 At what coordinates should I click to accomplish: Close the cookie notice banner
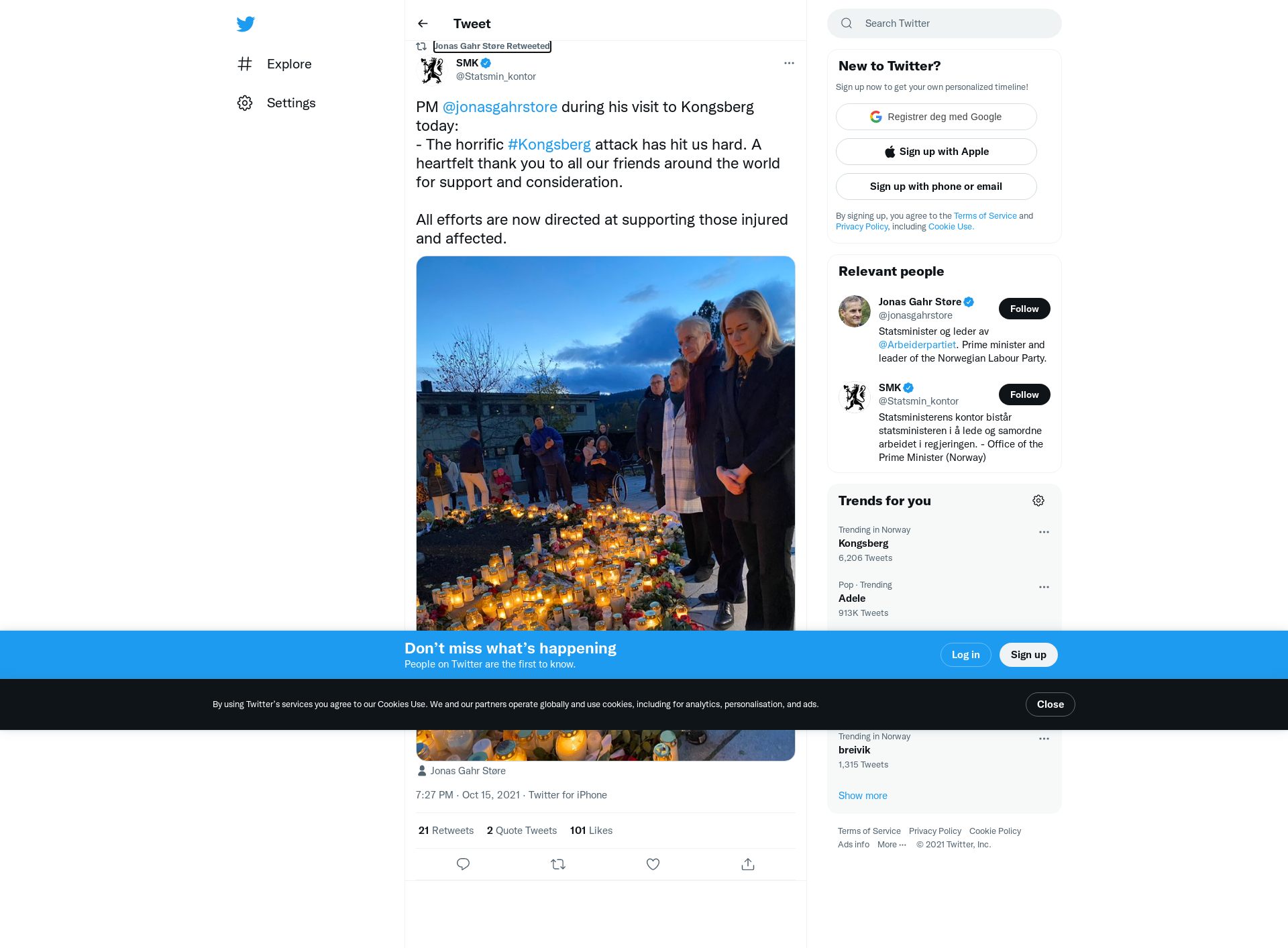1051,704
